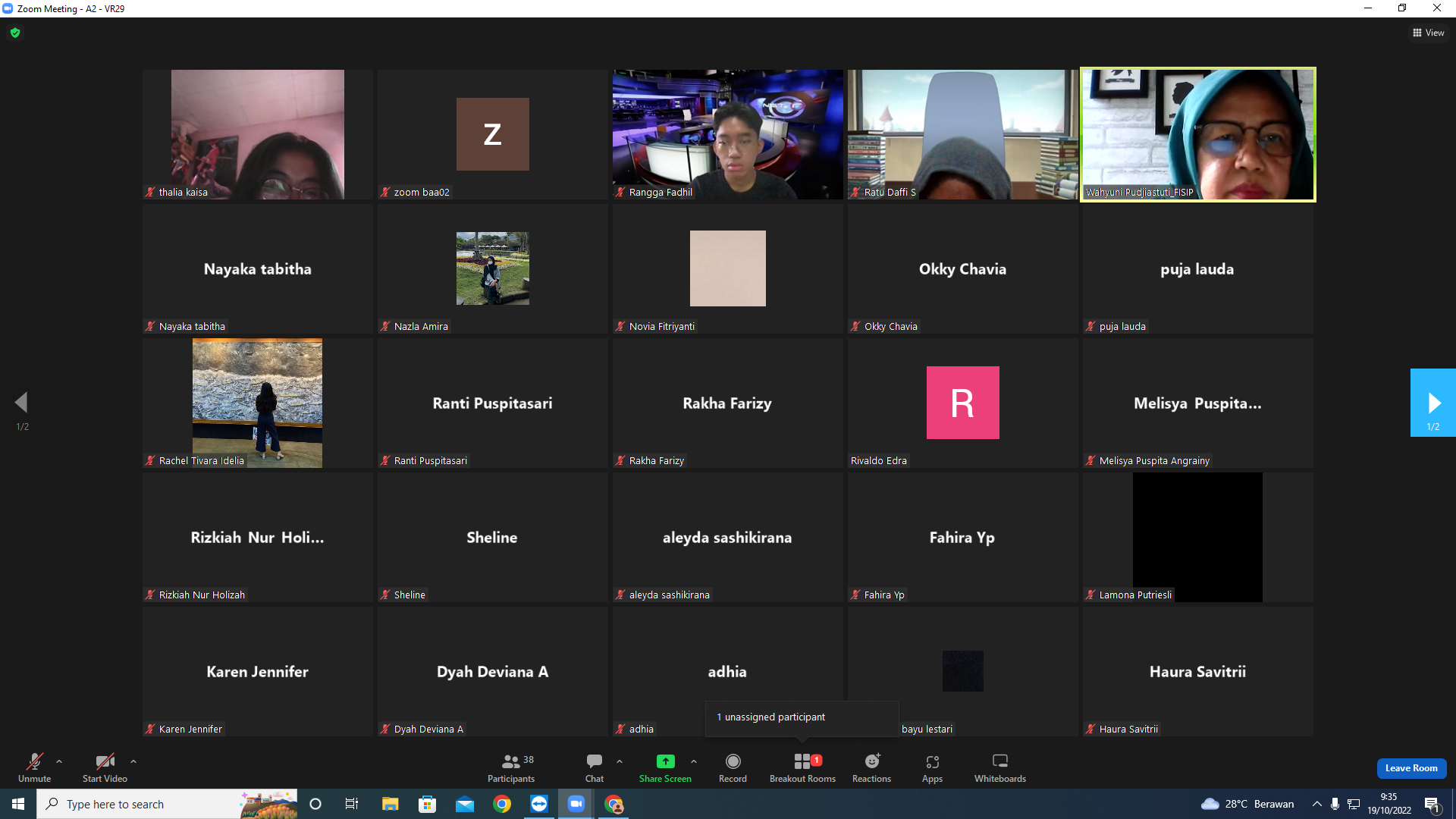
Task: Open Zoom Apps
Action: [x=932, y=767]
